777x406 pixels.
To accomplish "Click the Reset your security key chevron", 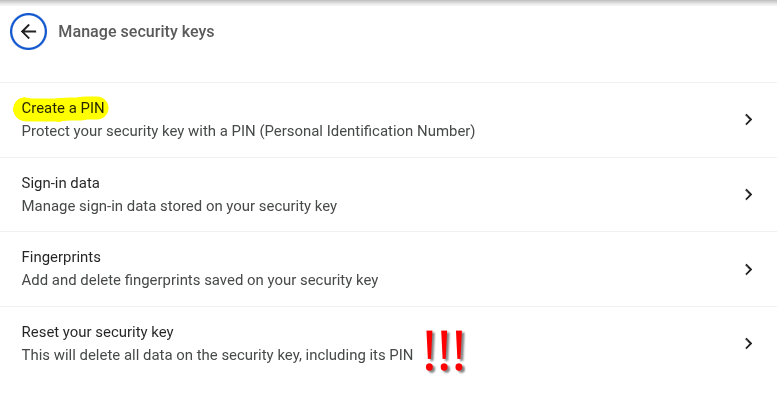I will (748, 343).
